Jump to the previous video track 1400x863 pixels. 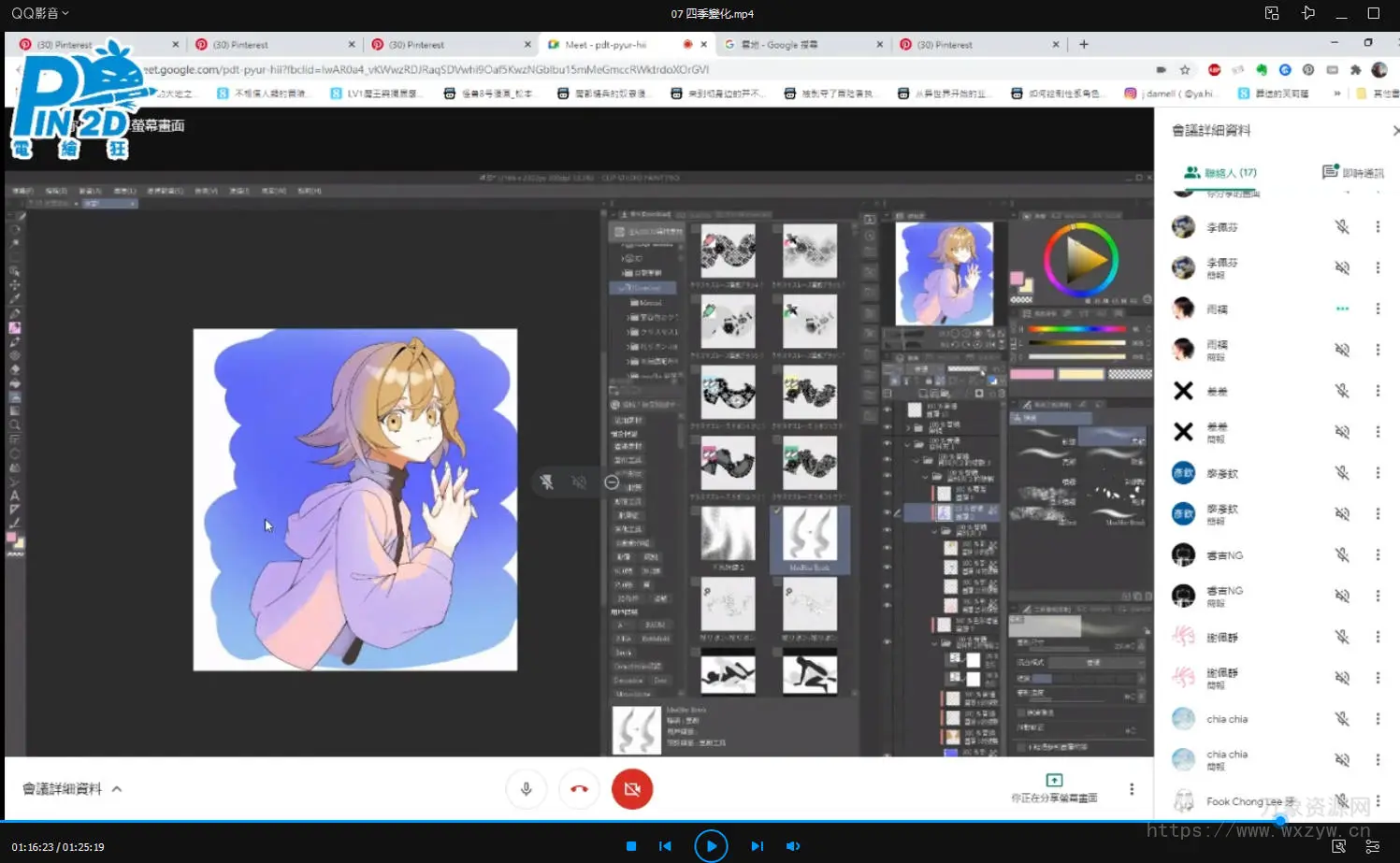click(665, 846)
